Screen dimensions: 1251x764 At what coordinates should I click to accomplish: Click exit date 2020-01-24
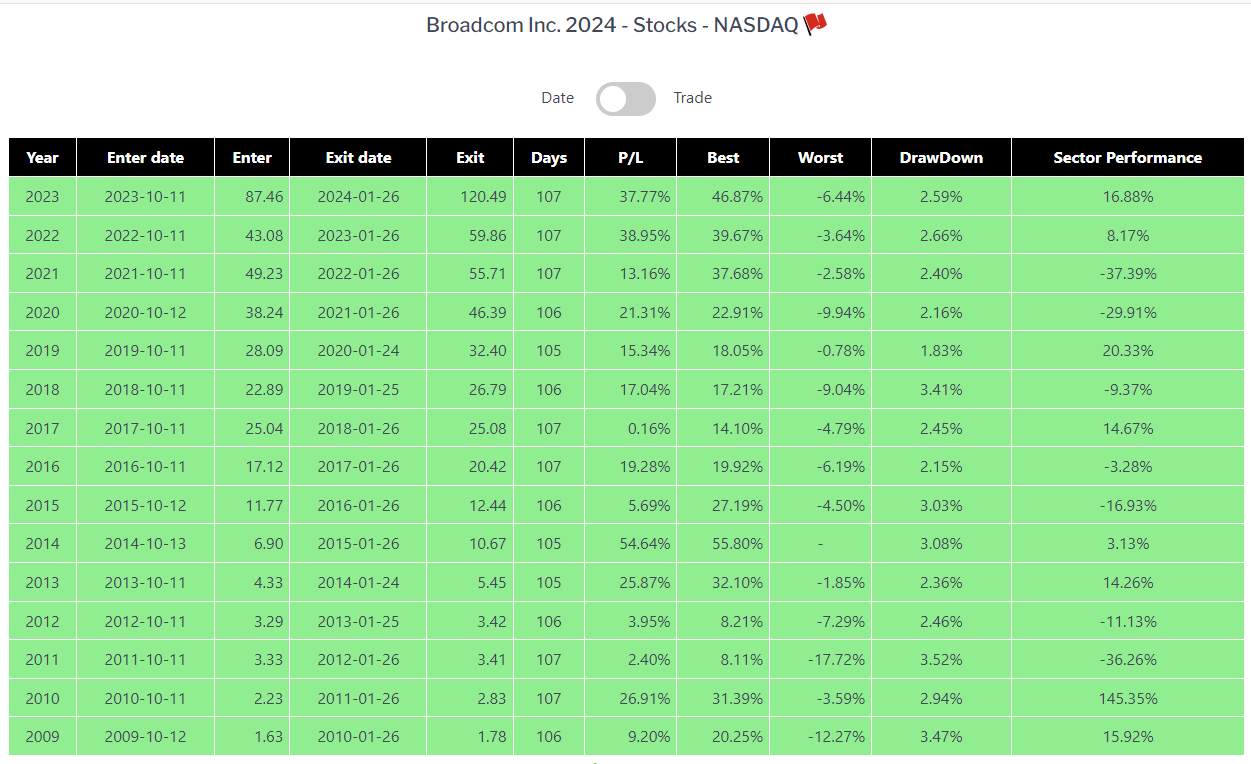point(358,351)
